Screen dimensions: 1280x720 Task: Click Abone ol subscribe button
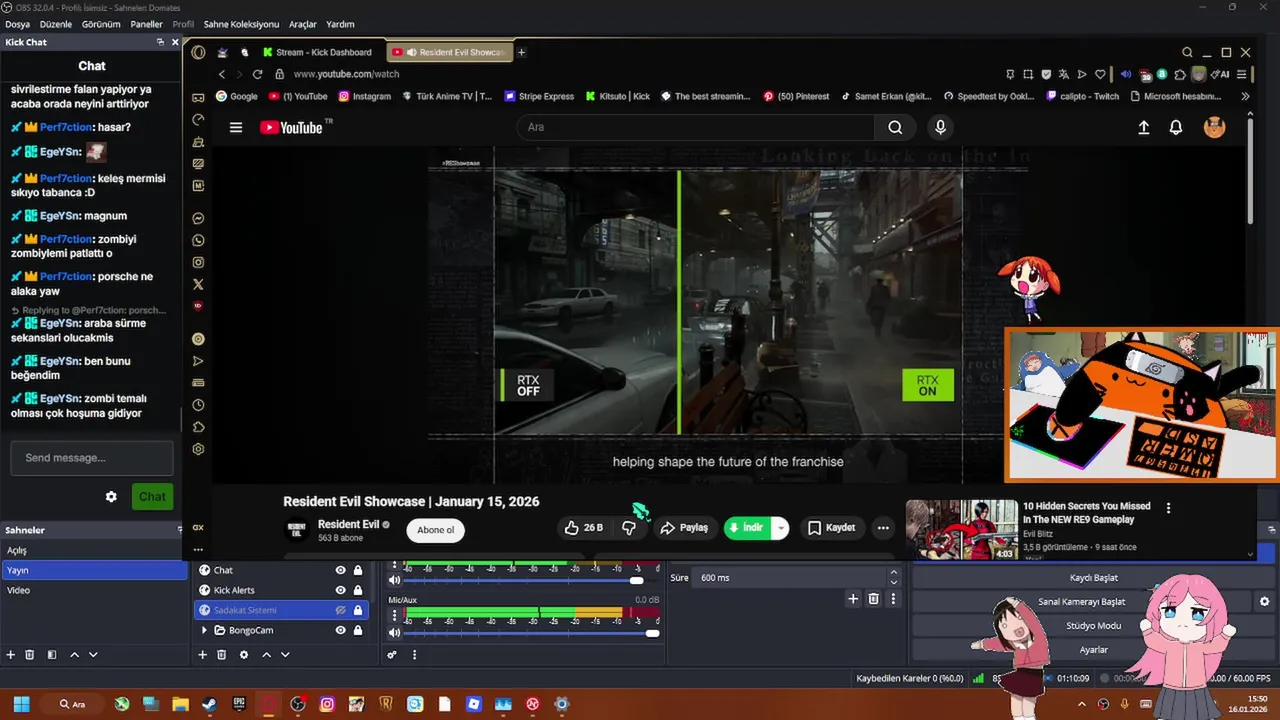(x=436, y=530)
